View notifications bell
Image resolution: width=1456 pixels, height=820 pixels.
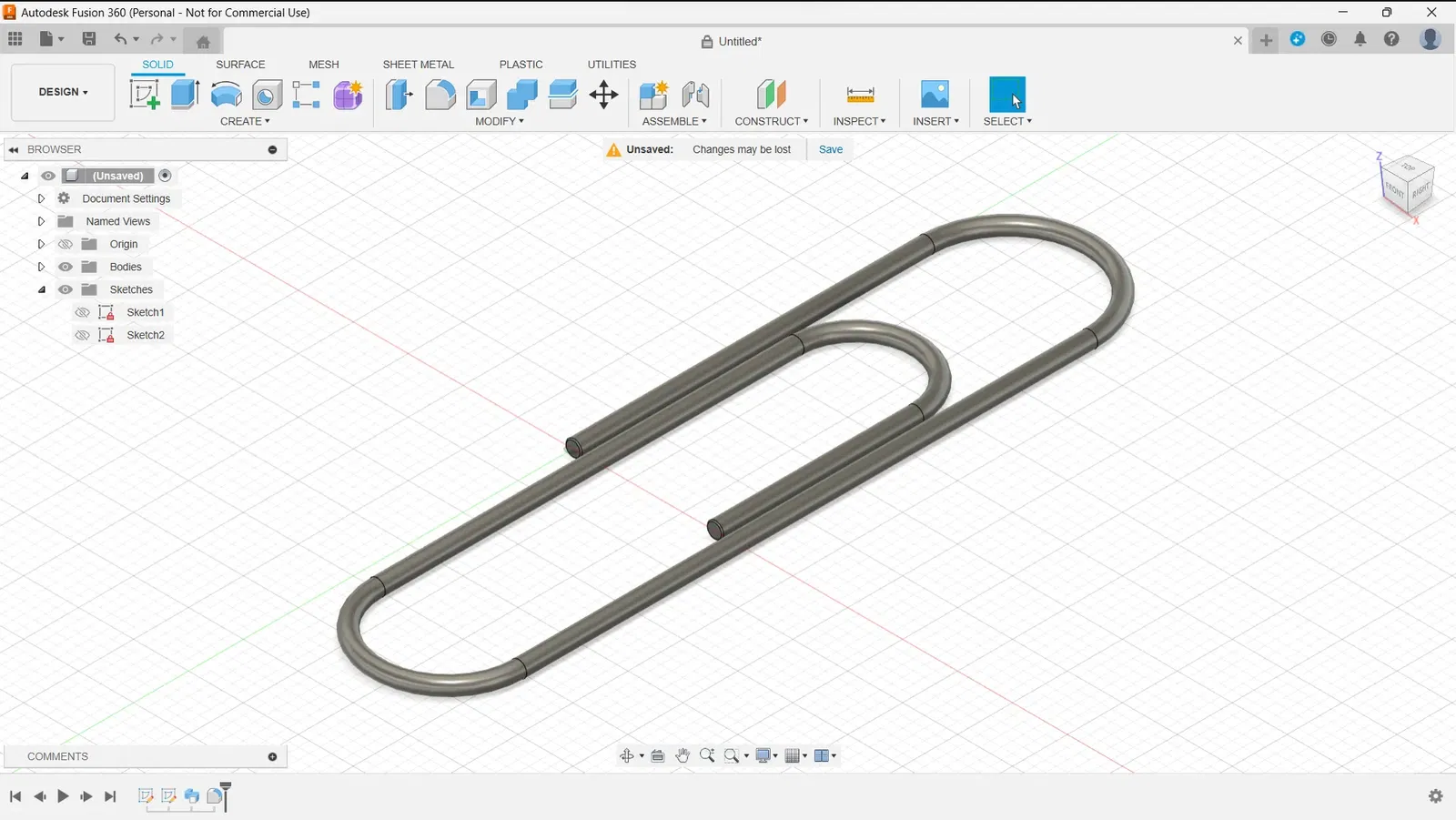point(1360,39)
